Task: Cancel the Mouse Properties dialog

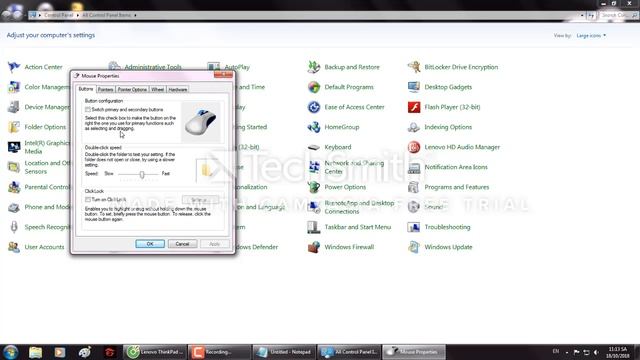Action: tap(182, 244)
